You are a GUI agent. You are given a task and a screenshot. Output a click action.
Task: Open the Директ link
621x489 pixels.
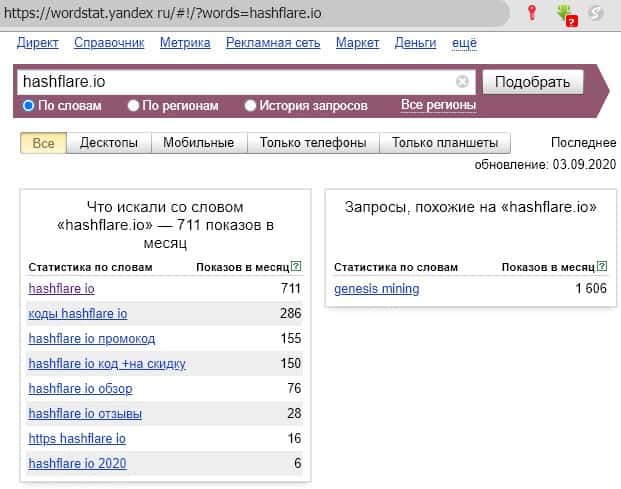coord(38,43)
